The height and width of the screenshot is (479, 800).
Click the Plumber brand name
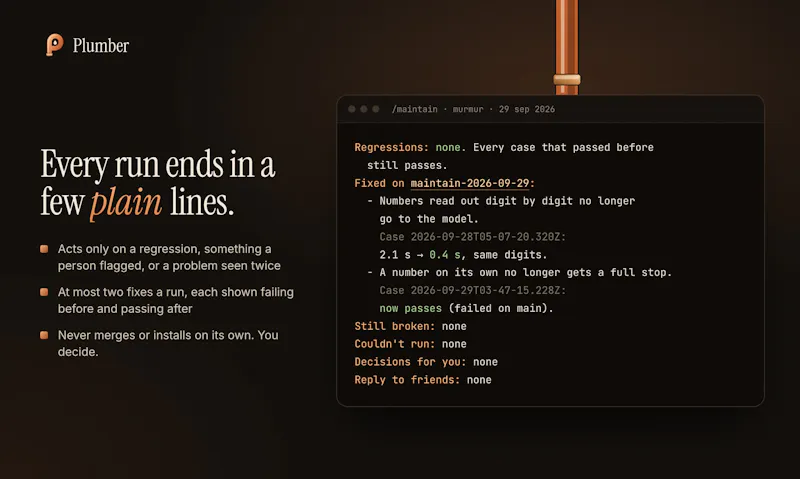[101, 45]
